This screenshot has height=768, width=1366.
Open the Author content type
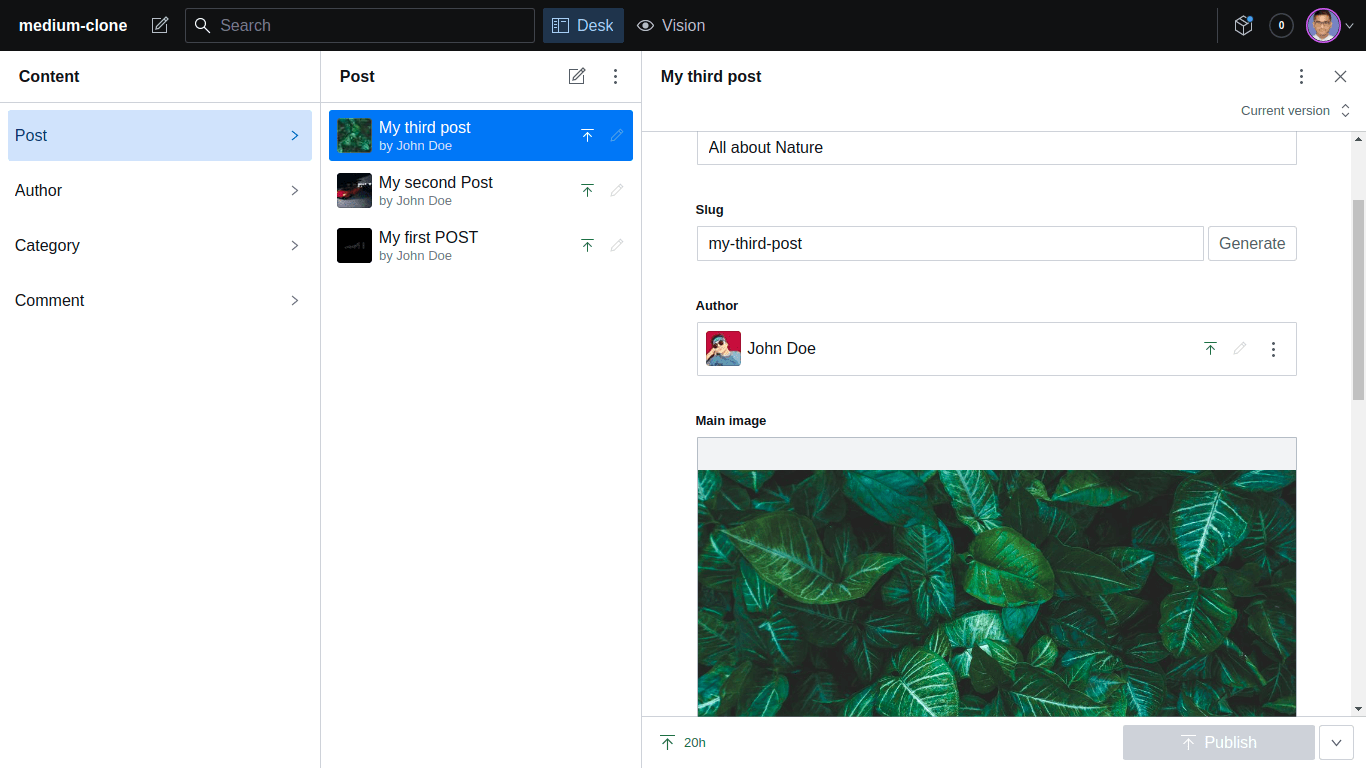click(x=160, y=190)
